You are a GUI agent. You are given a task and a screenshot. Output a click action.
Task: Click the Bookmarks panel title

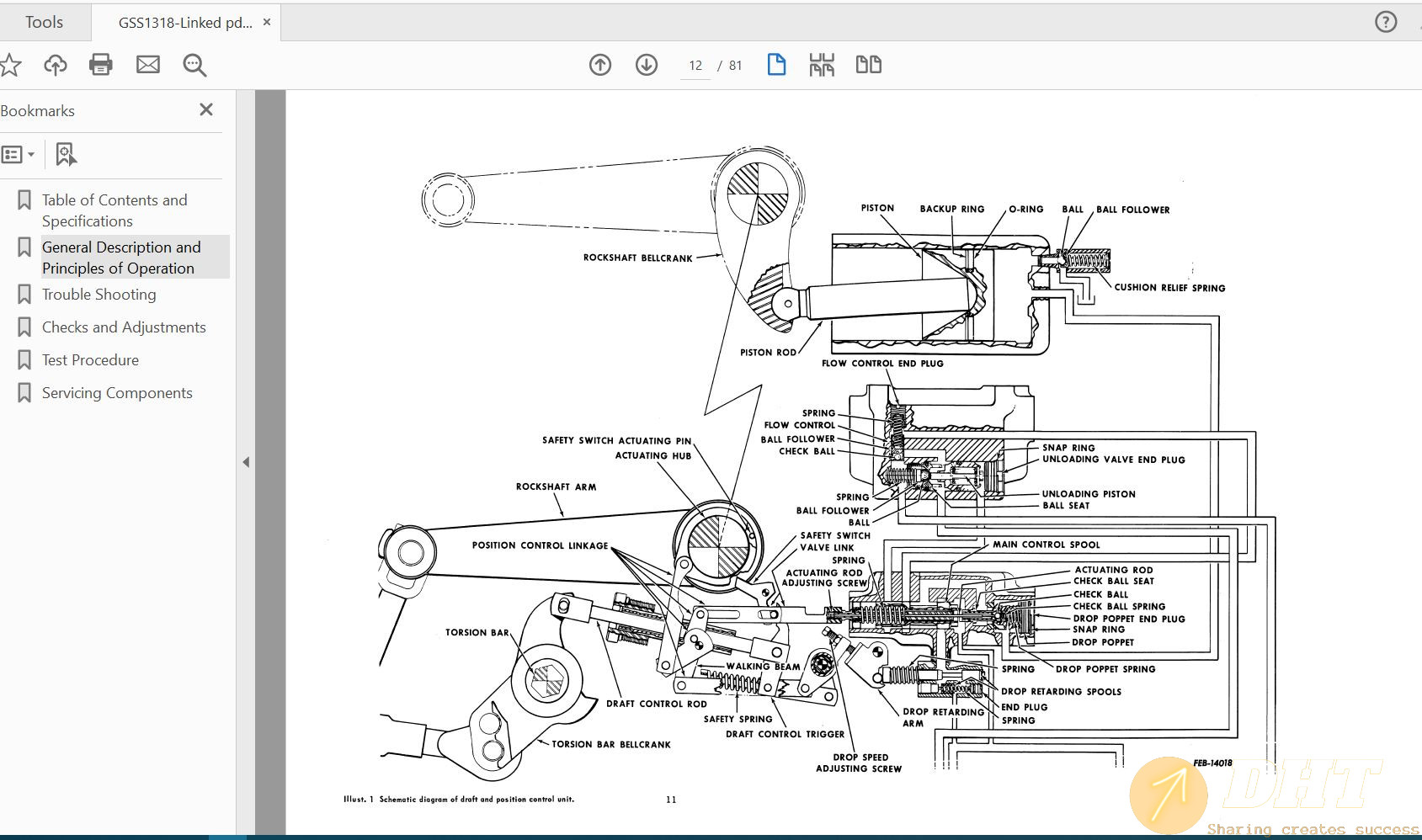[x=38, y=111]
